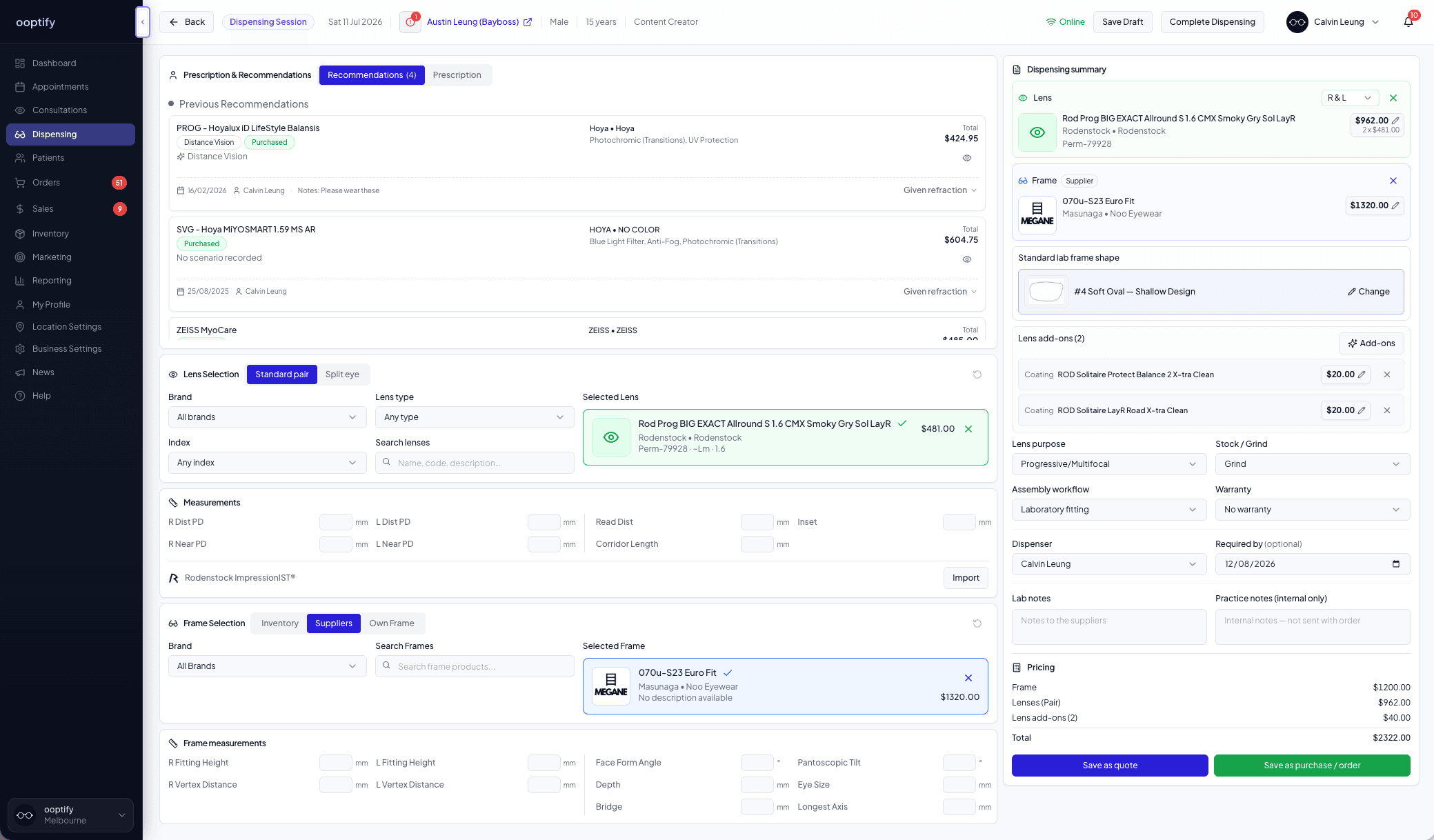This screenshot has width=1434, height=840.
Task: Click Complete Dispensing
Action: pos(1212,22)
